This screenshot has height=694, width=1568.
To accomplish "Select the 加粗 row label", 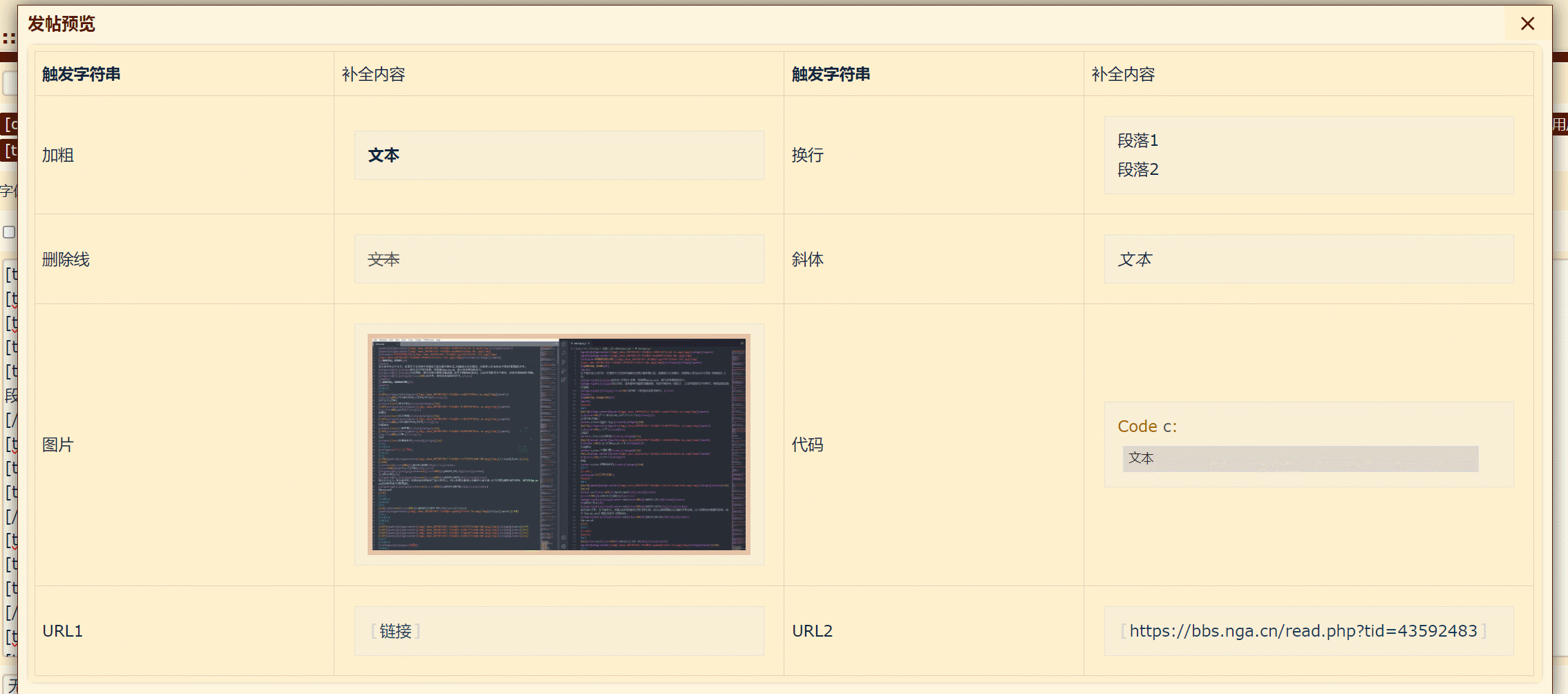I will point(58,156).
